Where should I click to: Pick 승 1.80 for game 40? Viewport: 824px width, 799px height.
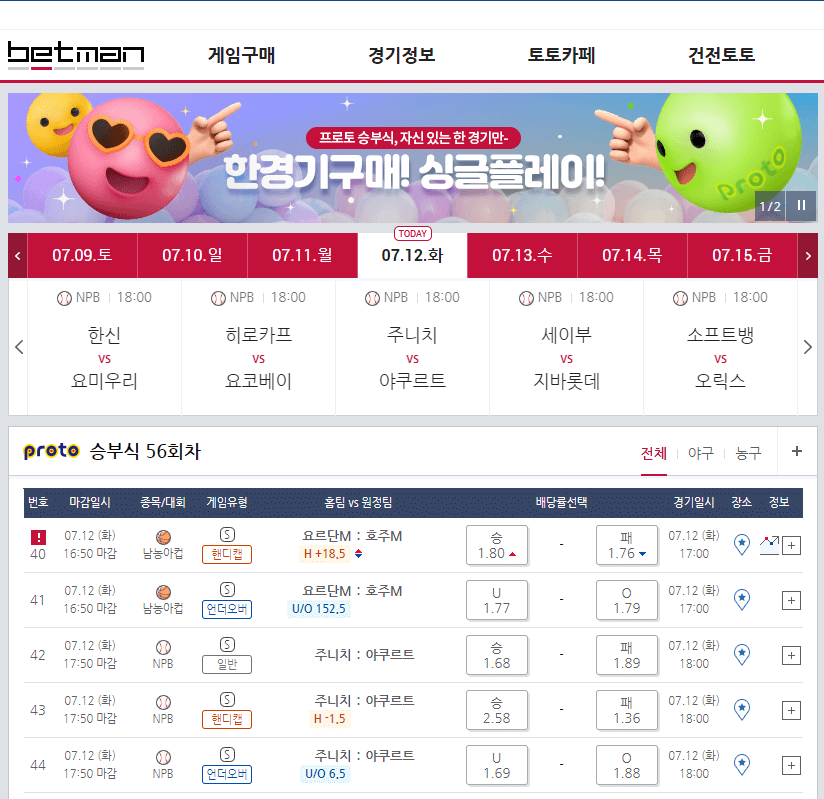(497, 545)
